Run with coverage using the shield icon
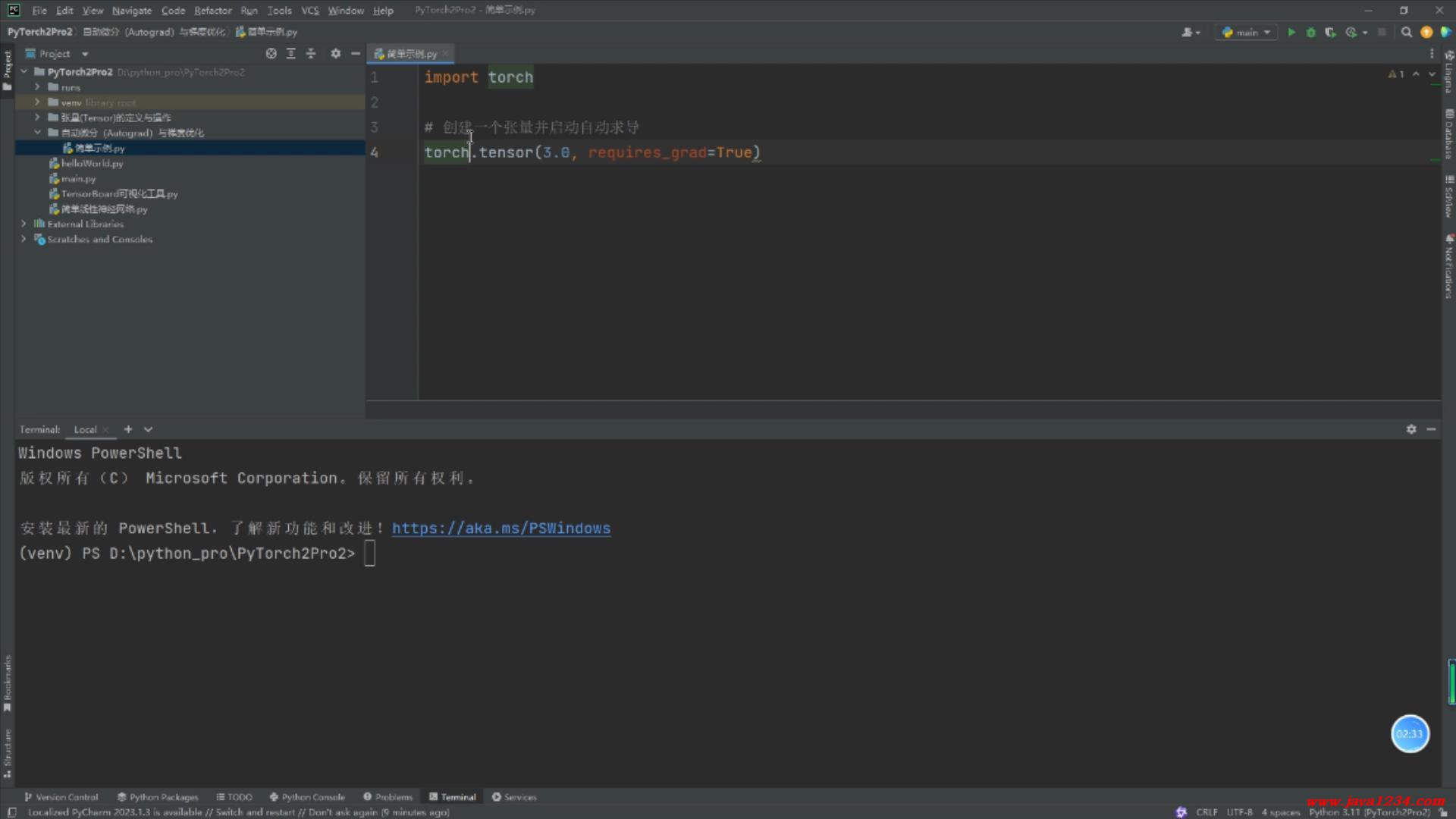 (x=1330, y=33)
